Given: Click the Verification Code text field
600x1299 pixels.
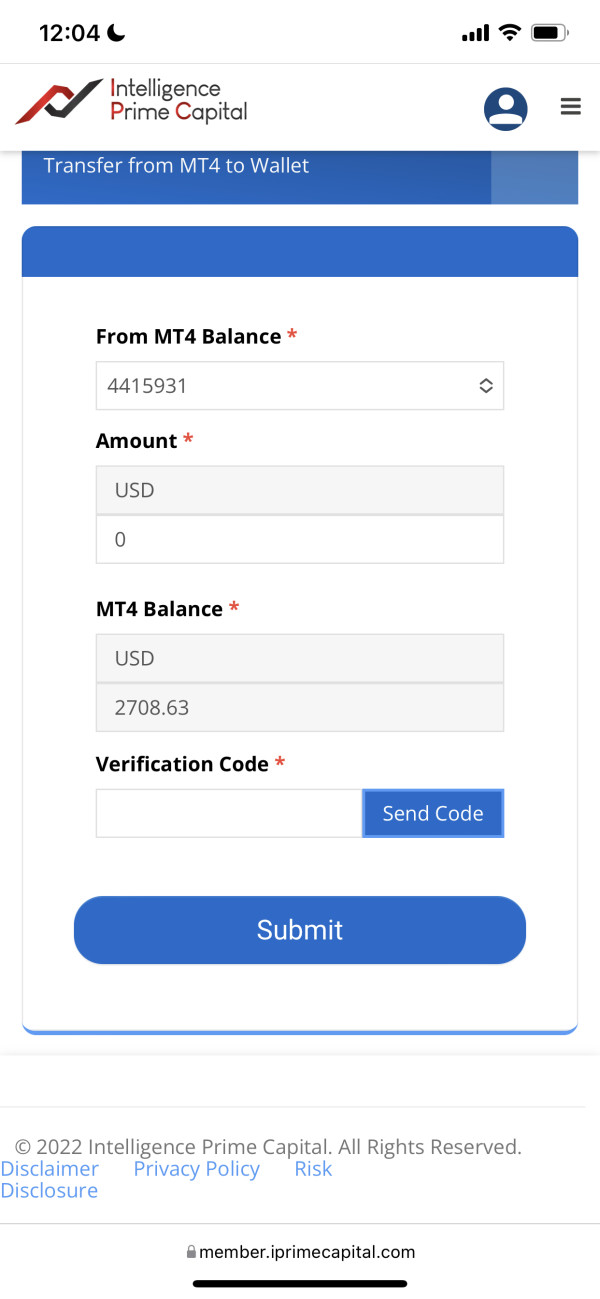Looking at the screenshot, I should pos(229,813).
